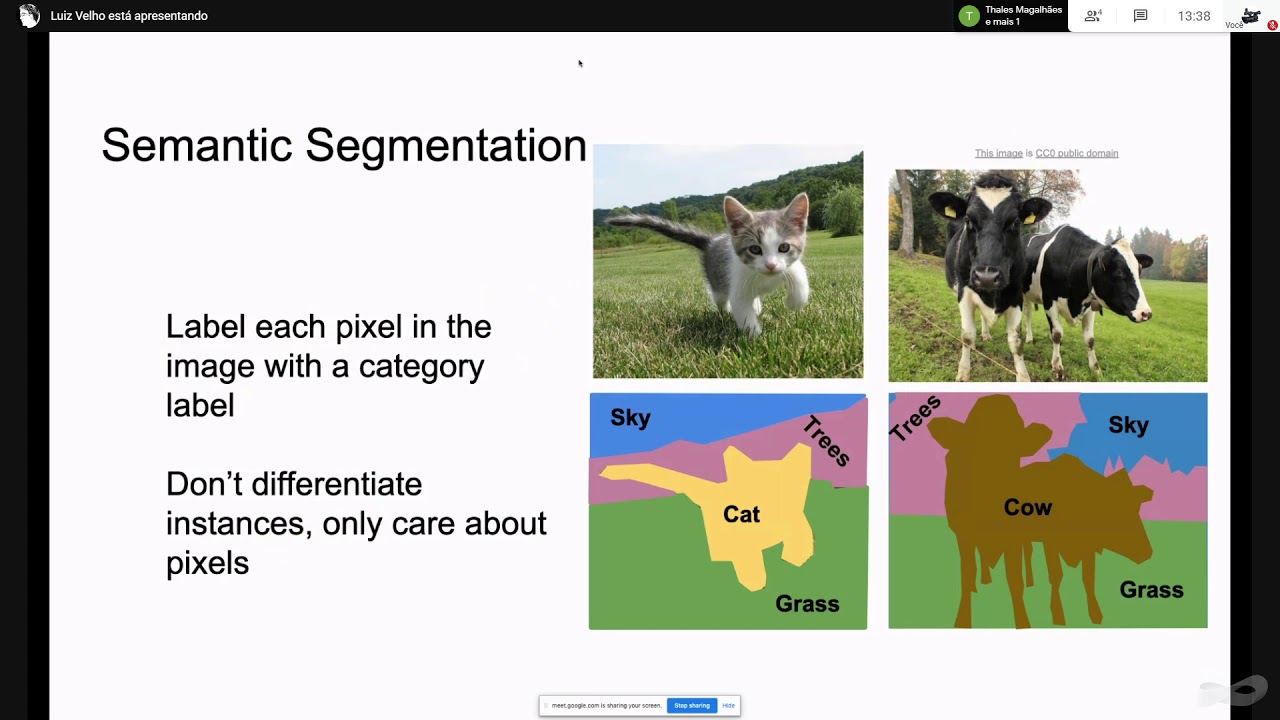Image resolution: width=1280 pixels, height=720 pixels.
Task: Click the 'Você' self-view camera thumbnail
Action: pos(1250,16)
